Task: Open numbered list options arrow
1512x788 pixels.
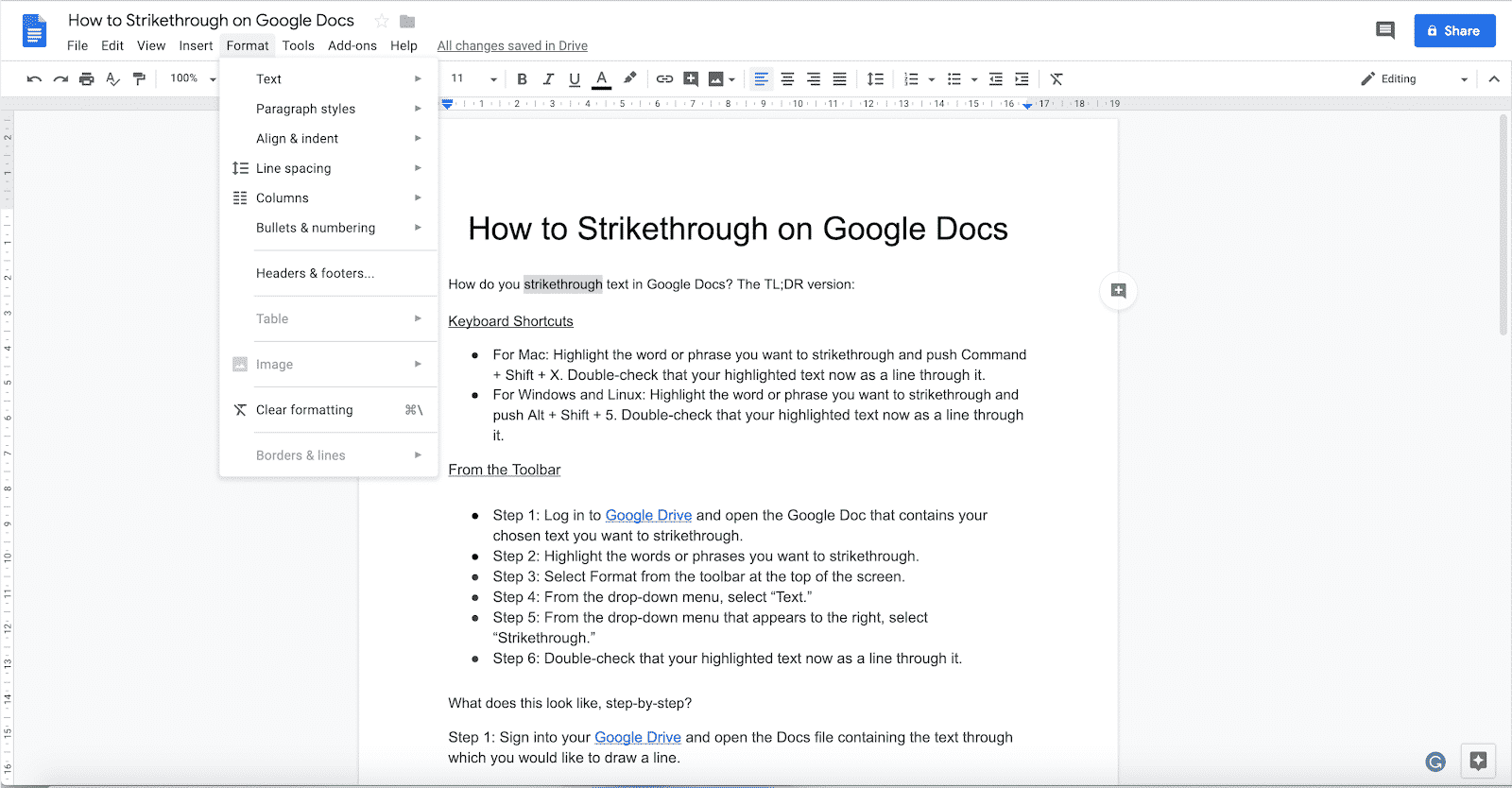Action: click(x=931, y=80)
